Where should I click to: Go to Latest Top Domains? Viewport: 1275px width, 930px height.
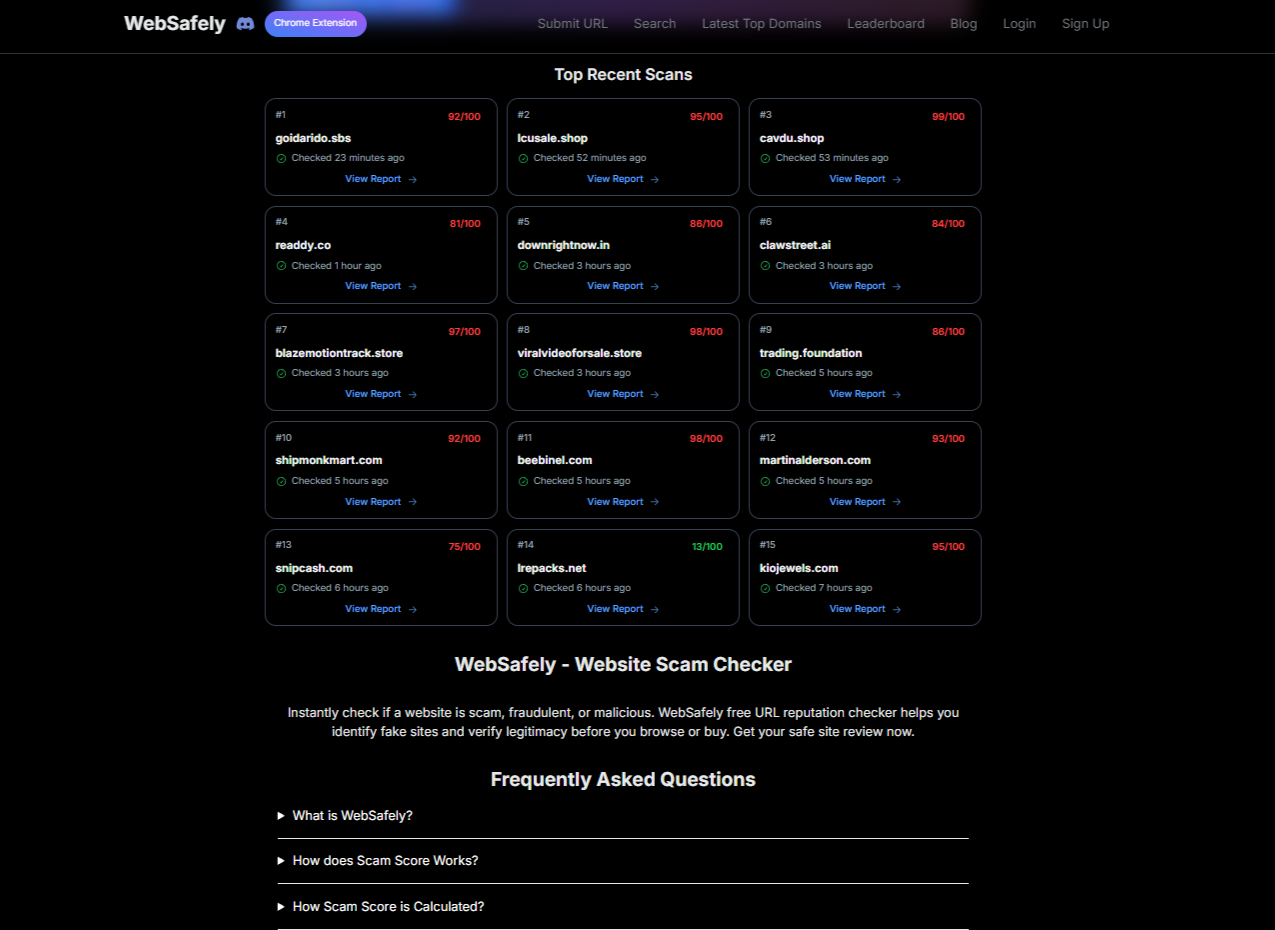[x=761, y=23]
